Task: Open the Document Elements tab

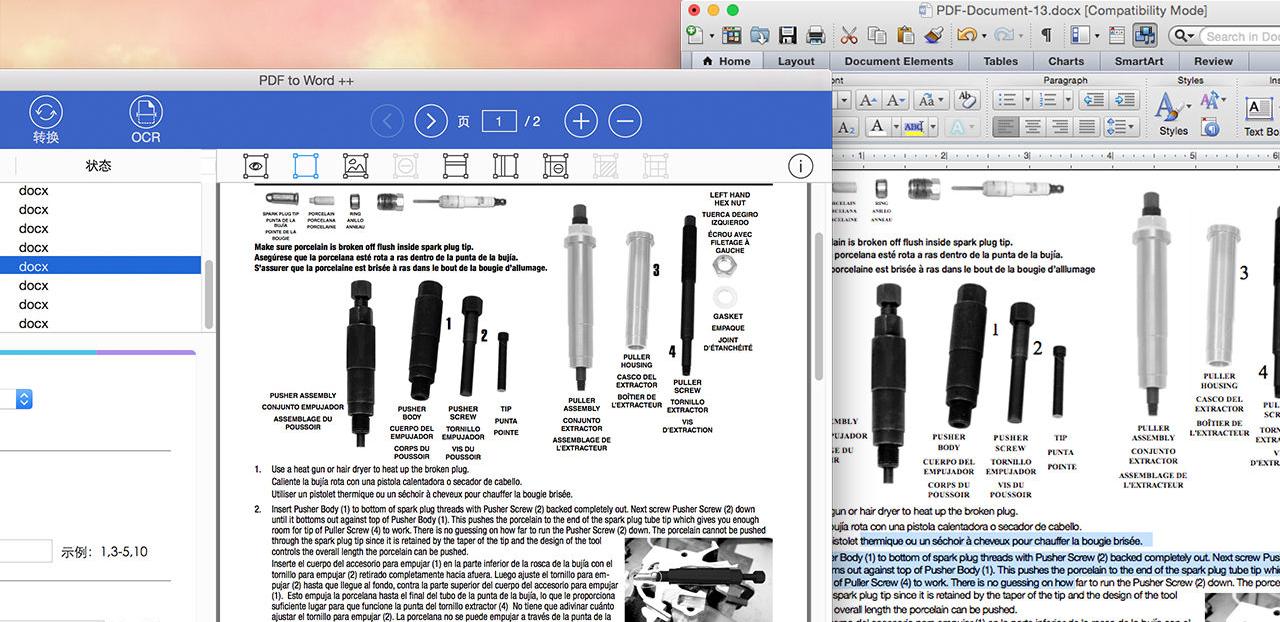Action: click(x=899, y=61)
